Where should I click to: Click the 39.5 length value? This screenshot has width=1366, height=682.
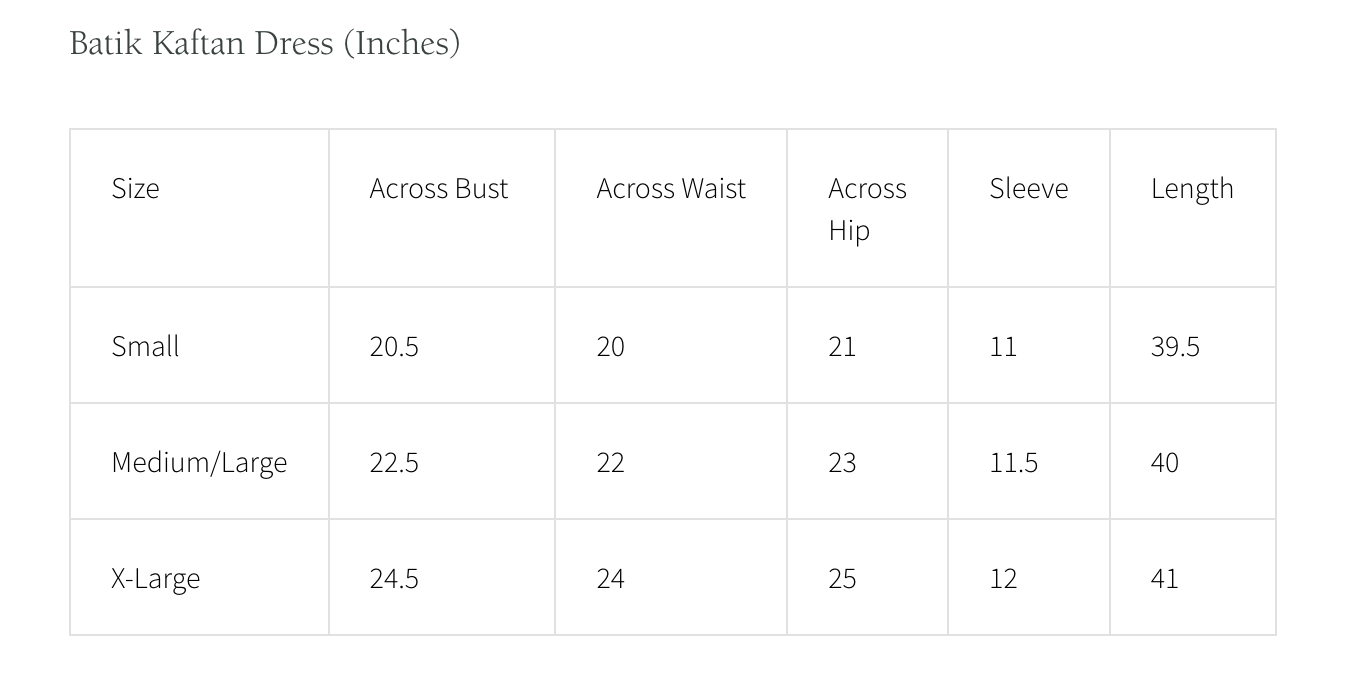tap(1175, 346)
